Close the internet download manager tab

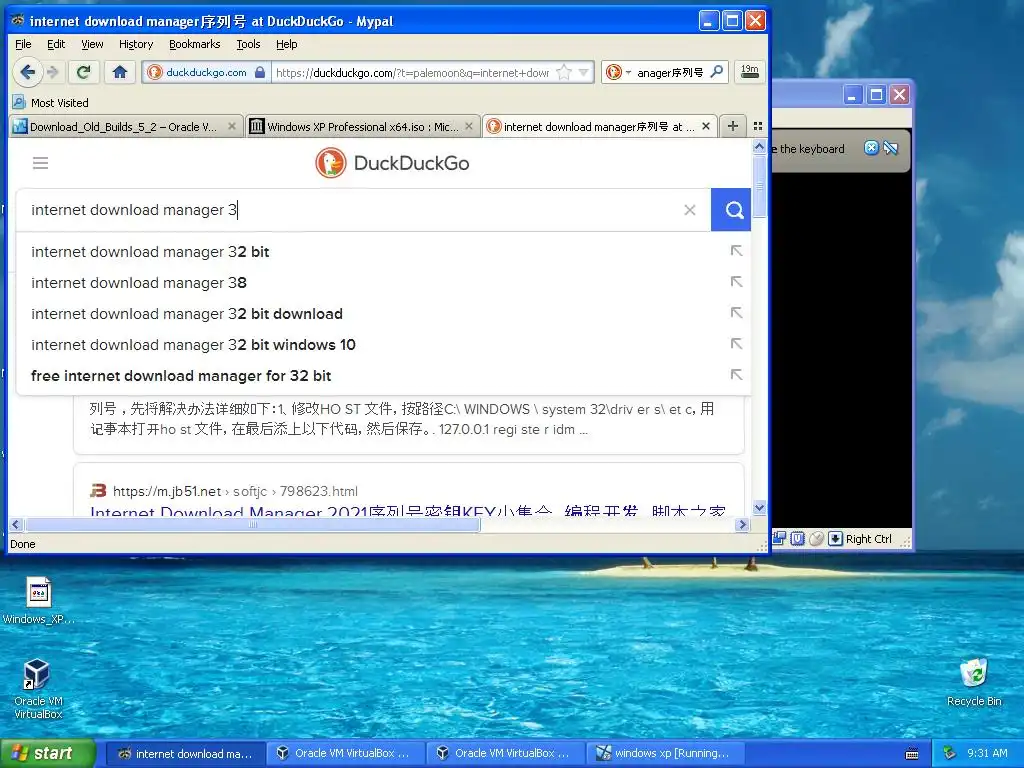[x=706, y=126]
